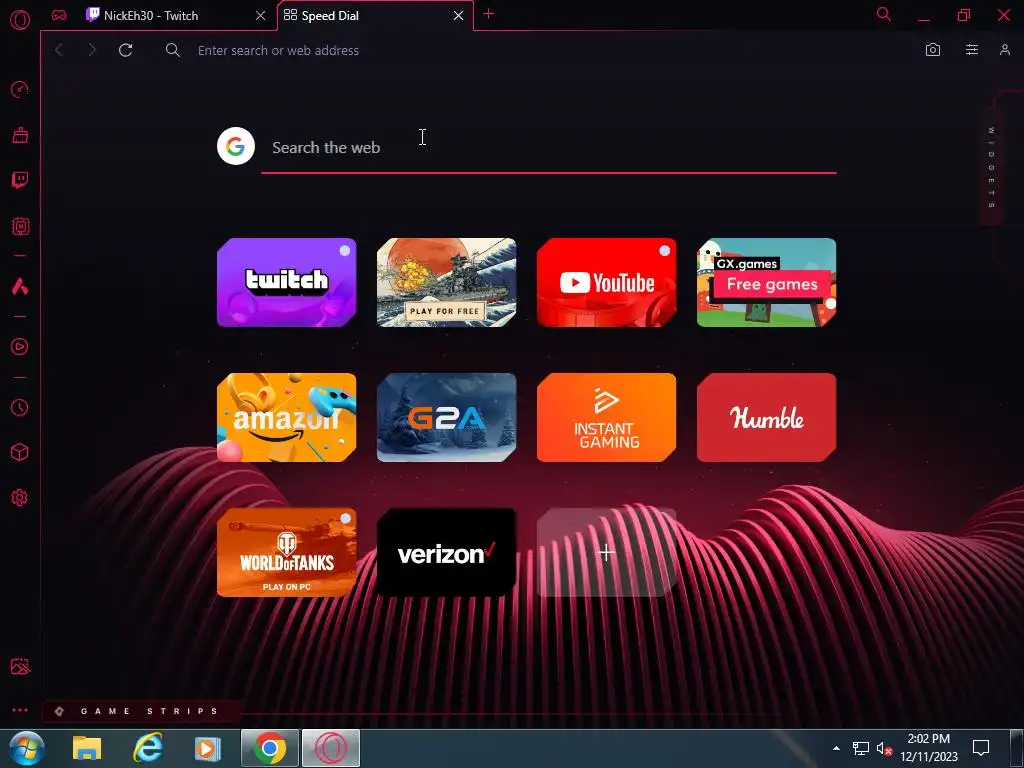Click the Back navigation arrow
1024x768 pixels.
(x=59, y=50)
